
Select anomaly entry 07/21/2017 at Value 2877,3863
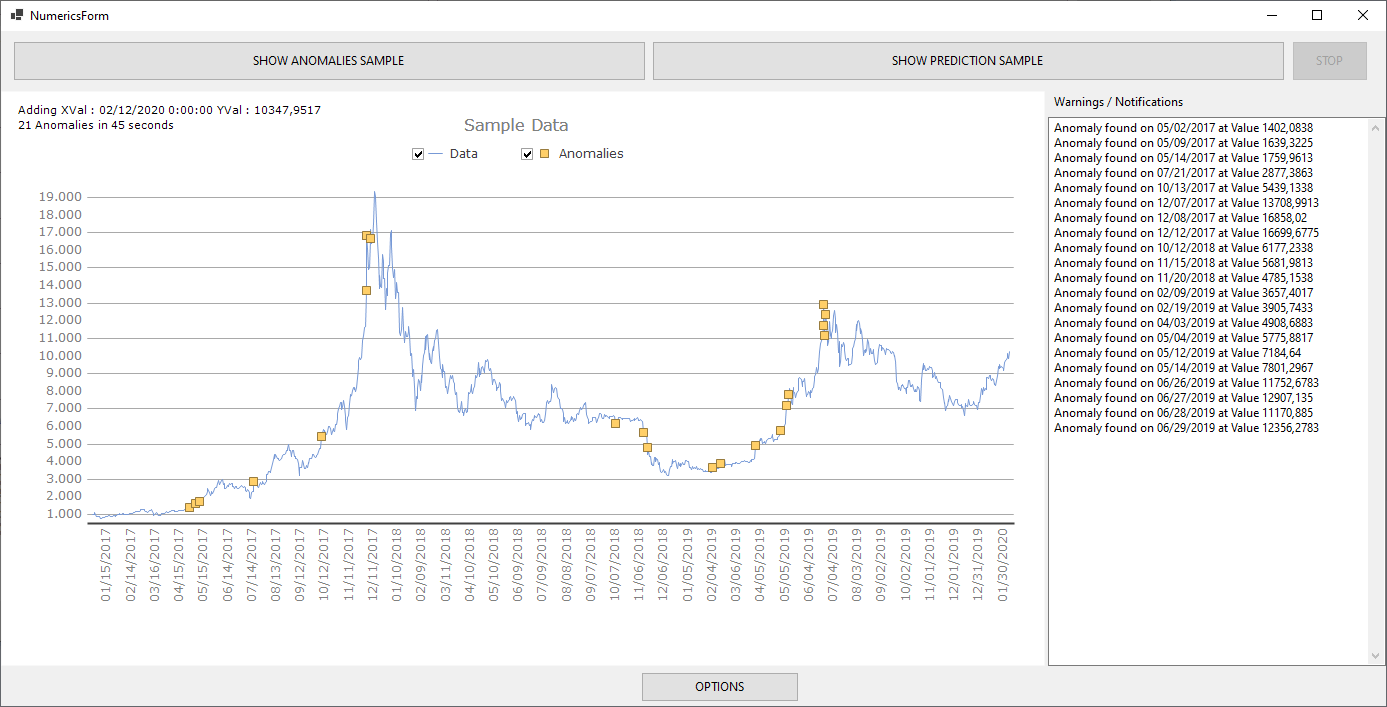tap(1183, 173)
